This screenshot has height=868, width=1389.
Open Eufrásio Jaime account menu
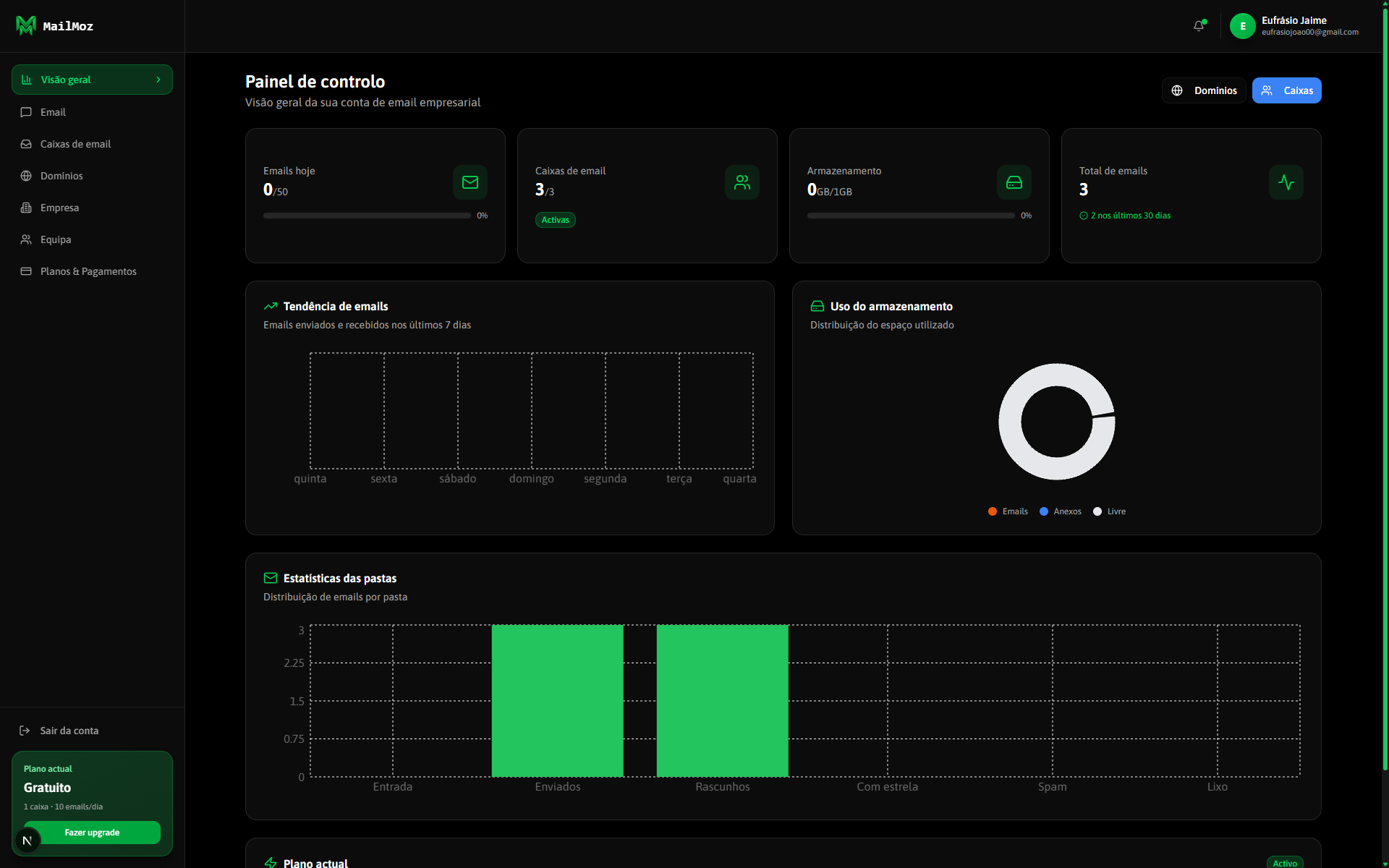[1295, 26]
